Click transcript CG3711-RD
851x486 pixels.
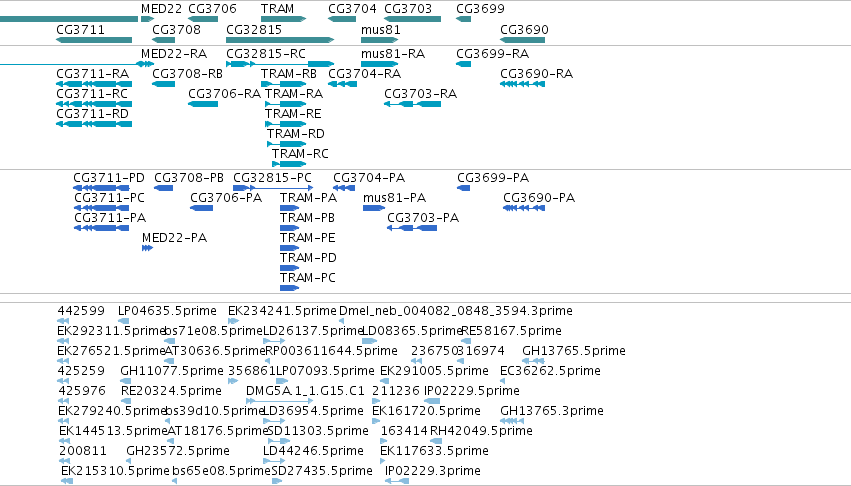[93, 114]
